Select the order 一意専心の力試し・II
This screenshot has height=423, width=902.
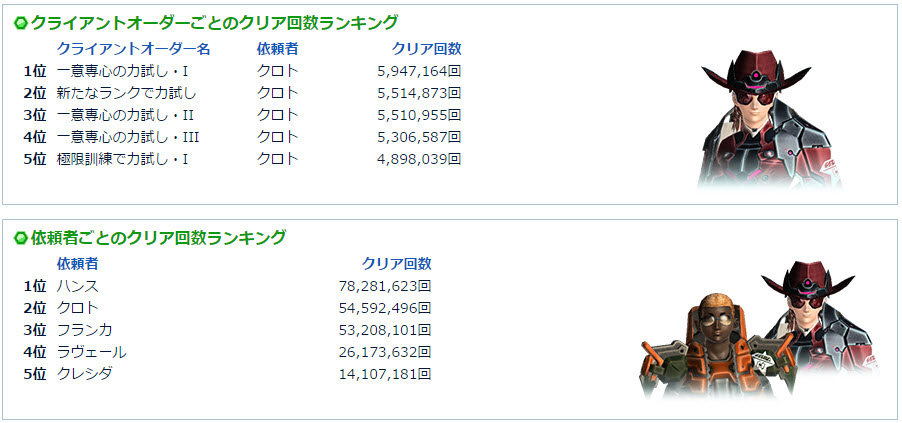(x=126, y=115)
